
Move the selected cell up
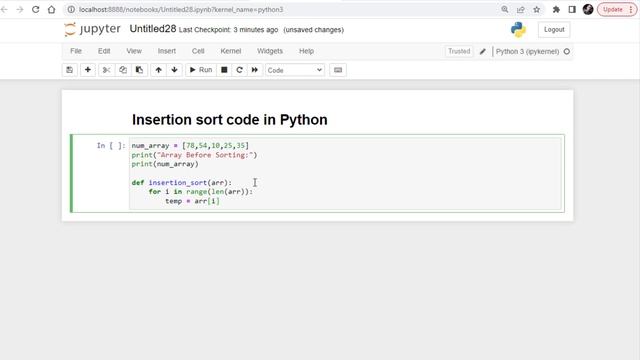tap(158, 70)
